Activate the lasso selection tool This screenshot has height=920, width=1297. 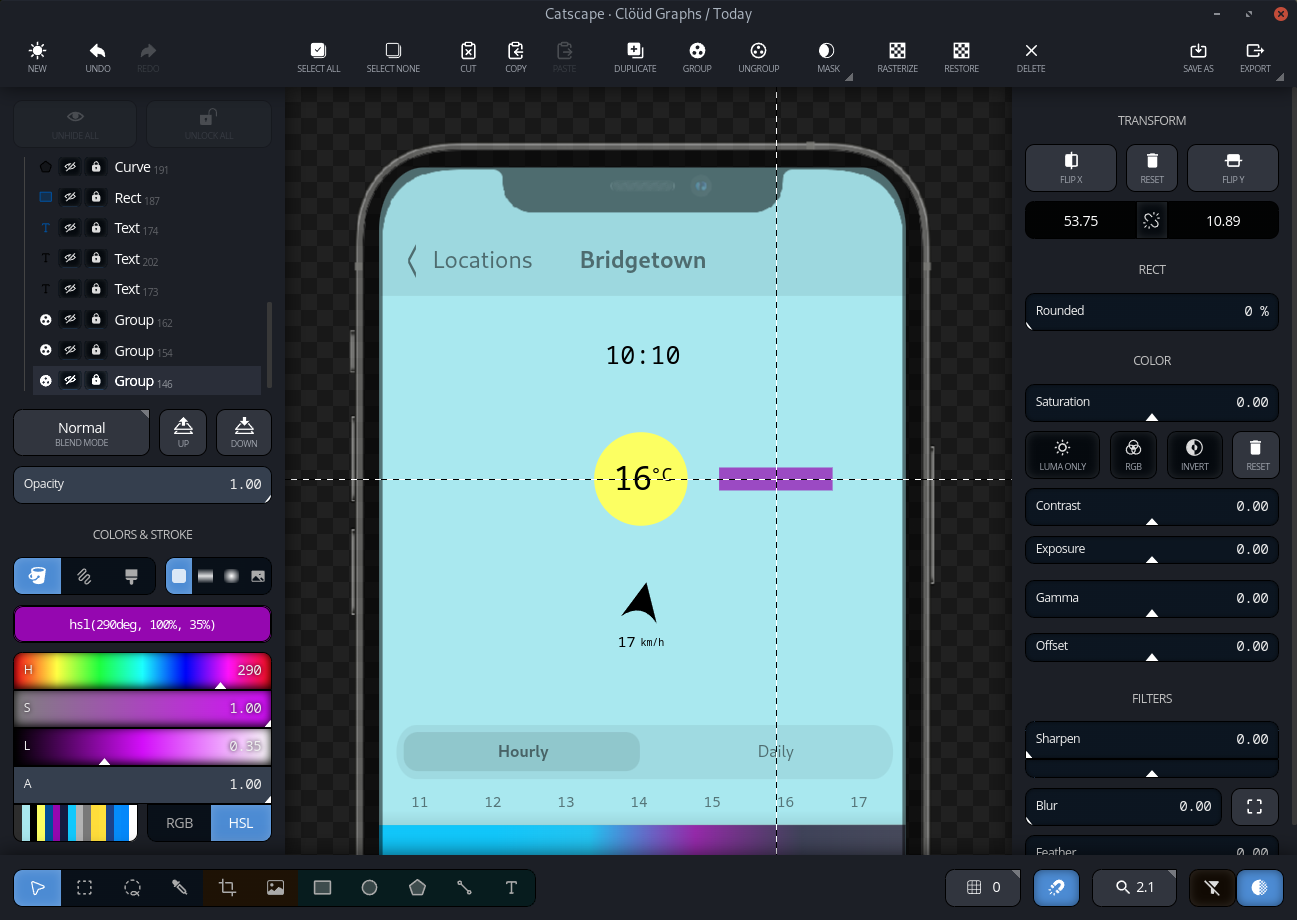(x=132, y=888)
